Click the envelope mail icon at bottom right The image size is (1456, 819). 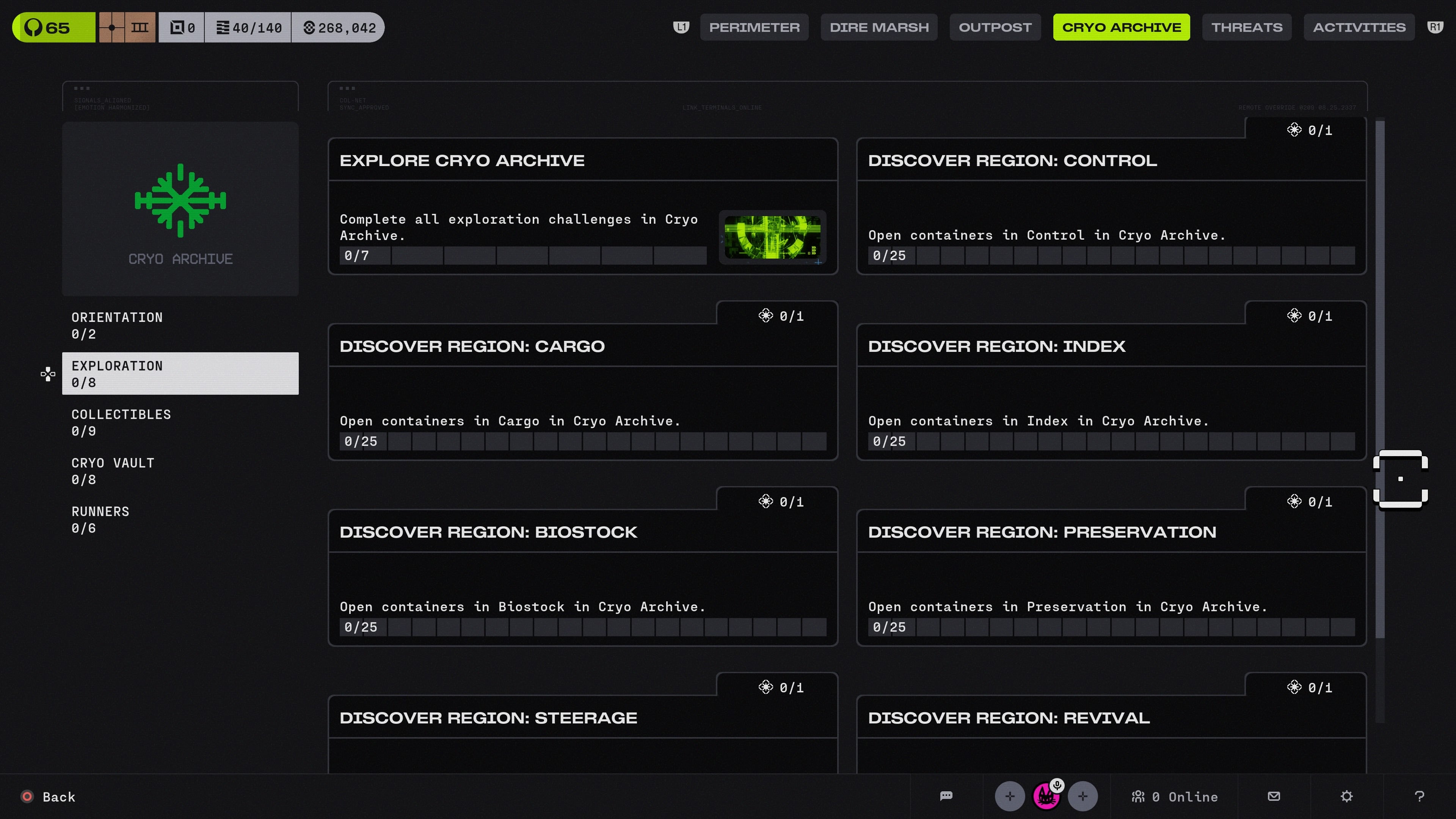tap(1274, 796)
